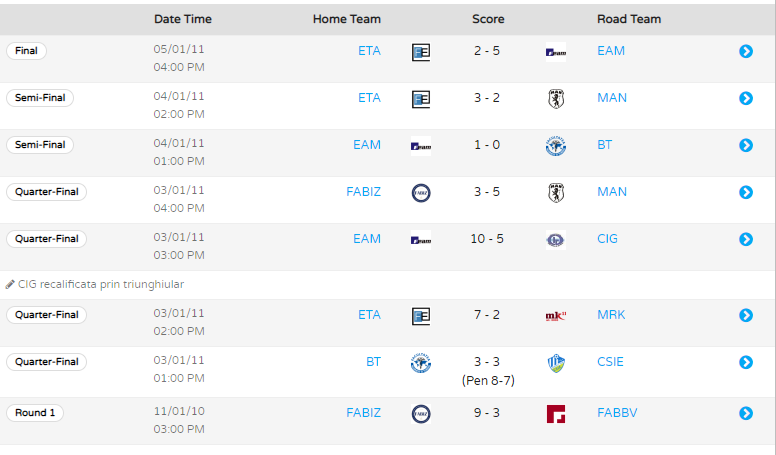Select the Round 1 stage badge
776x455 pixels.
[35, 412]
